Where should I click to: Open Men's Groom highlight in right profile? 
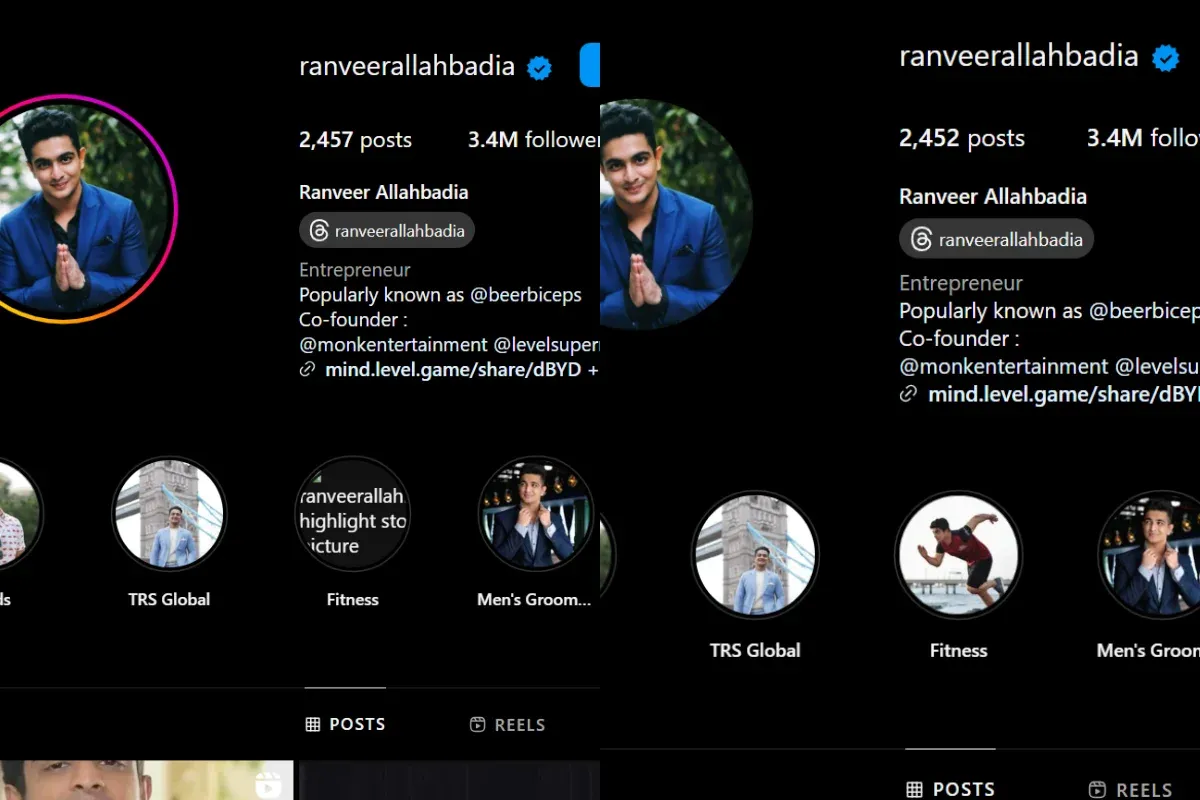click(x=1150, y=554)
